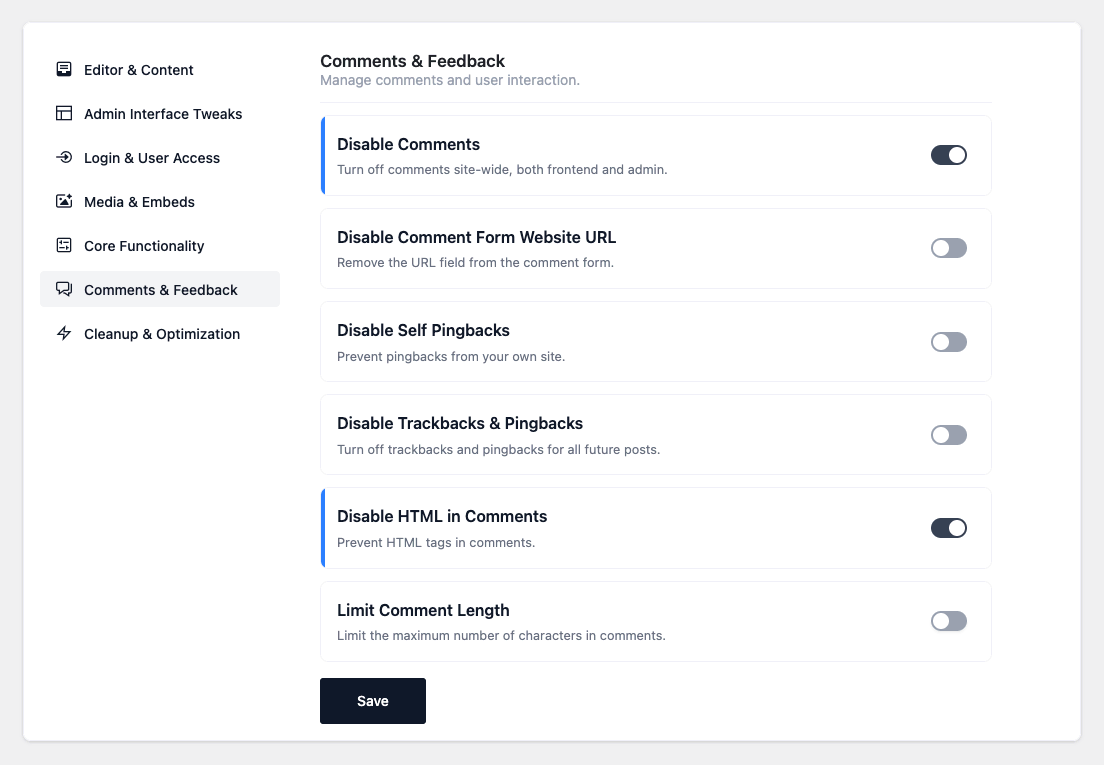Turn on the Disable Self Pingbacks switch

(x=948, y=342)
